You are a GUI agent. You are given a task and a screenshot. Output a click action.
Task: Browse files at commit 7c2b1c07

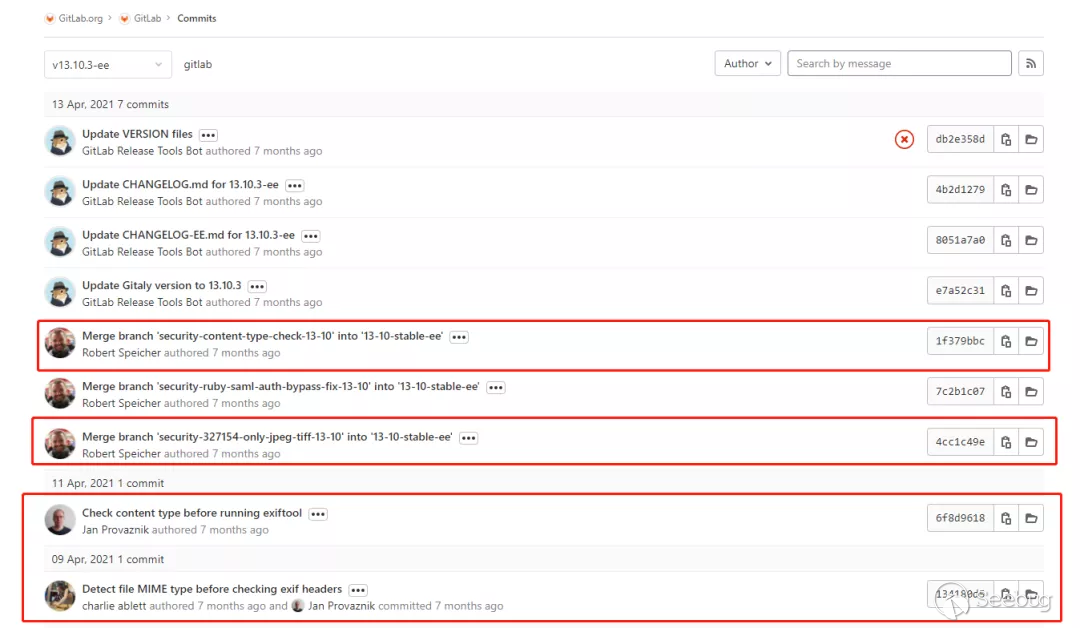point(1031,391)
